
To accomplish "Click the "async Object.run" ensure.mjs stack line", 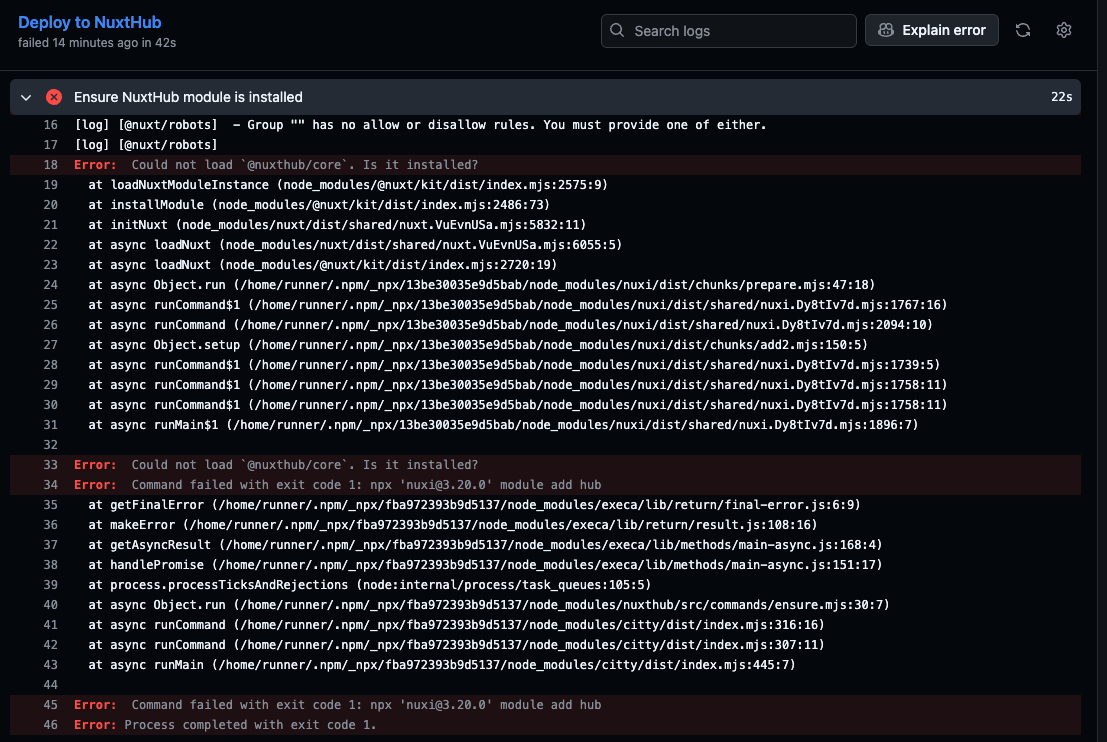I will (489, 605).
